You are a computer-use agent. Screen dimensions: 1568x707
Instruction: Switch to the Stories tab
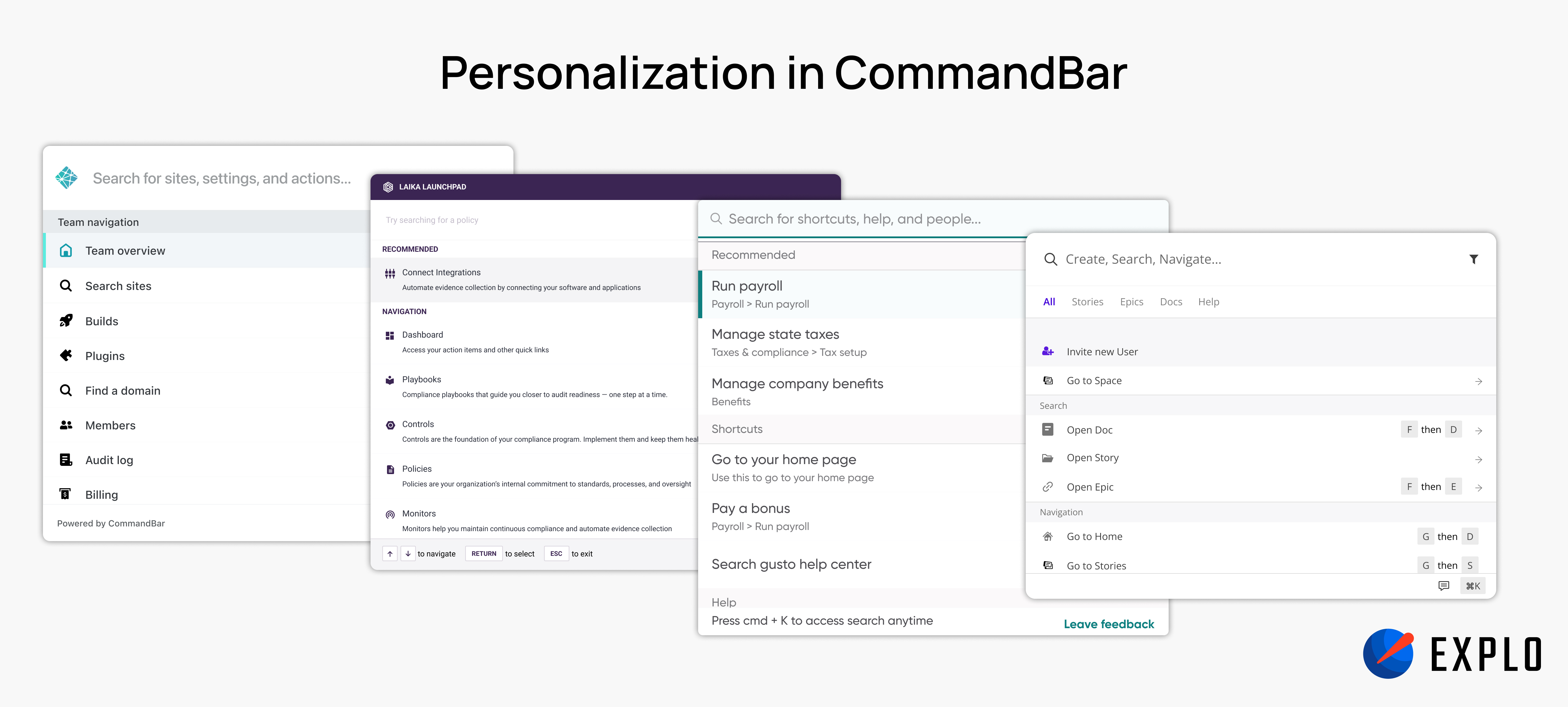(1087, 302)
